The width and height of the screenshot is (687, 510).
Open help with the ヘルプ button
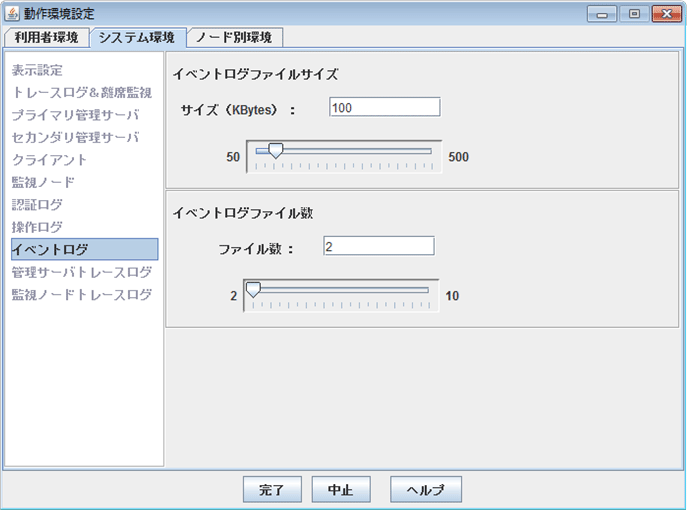click(426, 490)
